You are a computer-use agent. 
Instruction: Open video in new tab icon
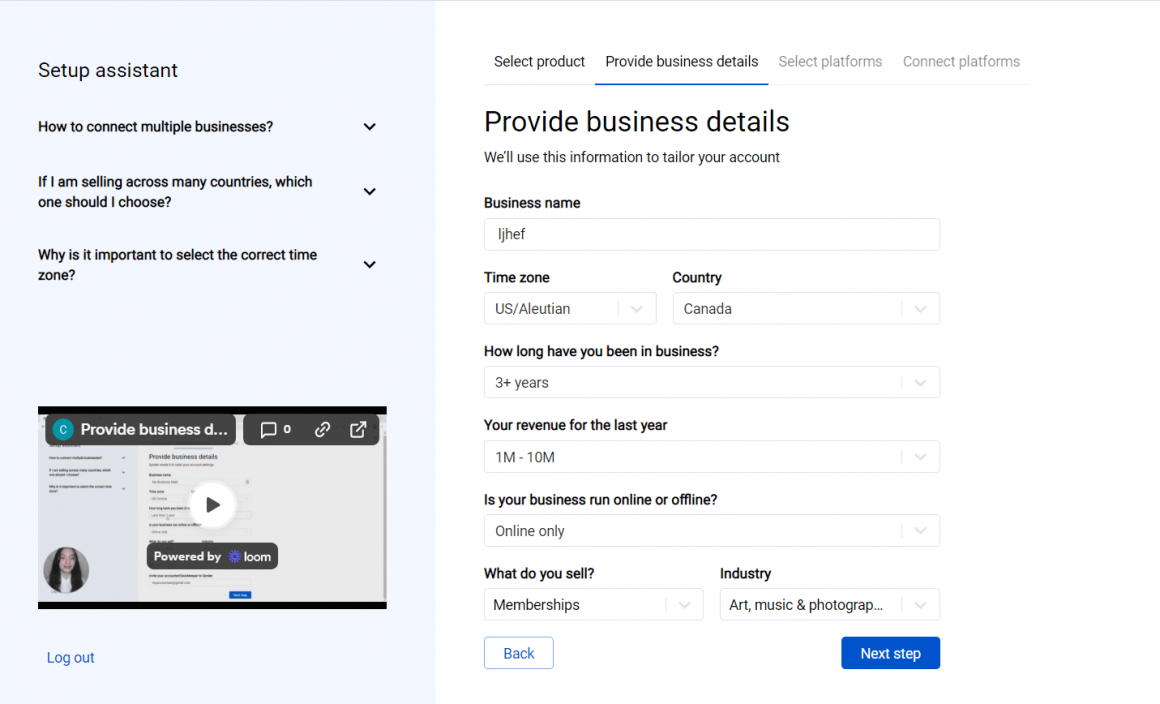[x=358, y=429]
